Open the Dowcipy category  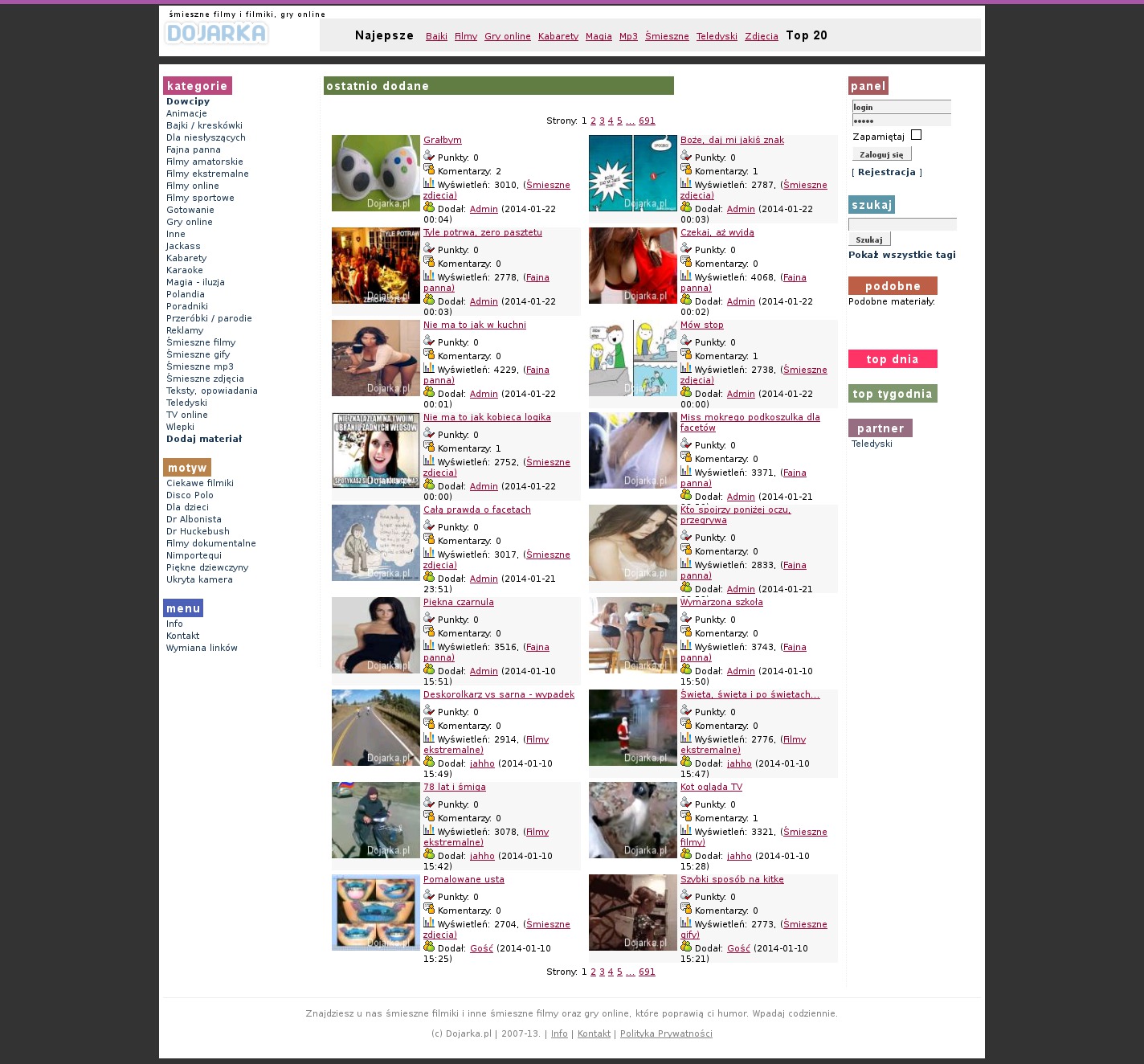(x=188, y=101)
